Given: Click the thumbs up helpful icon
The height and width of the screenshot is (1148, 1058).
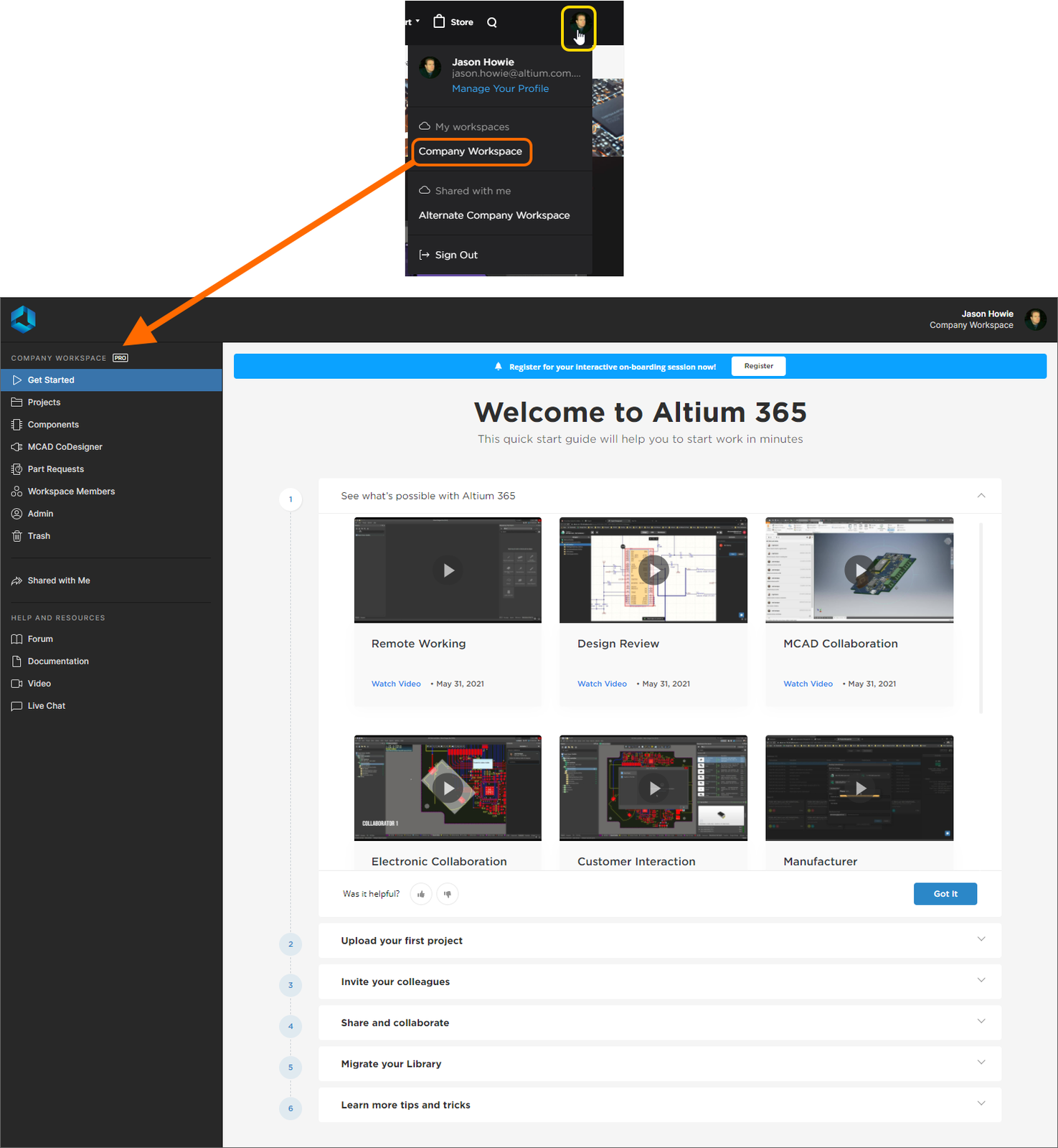Looking at the screenshot, I should (421, 894).
